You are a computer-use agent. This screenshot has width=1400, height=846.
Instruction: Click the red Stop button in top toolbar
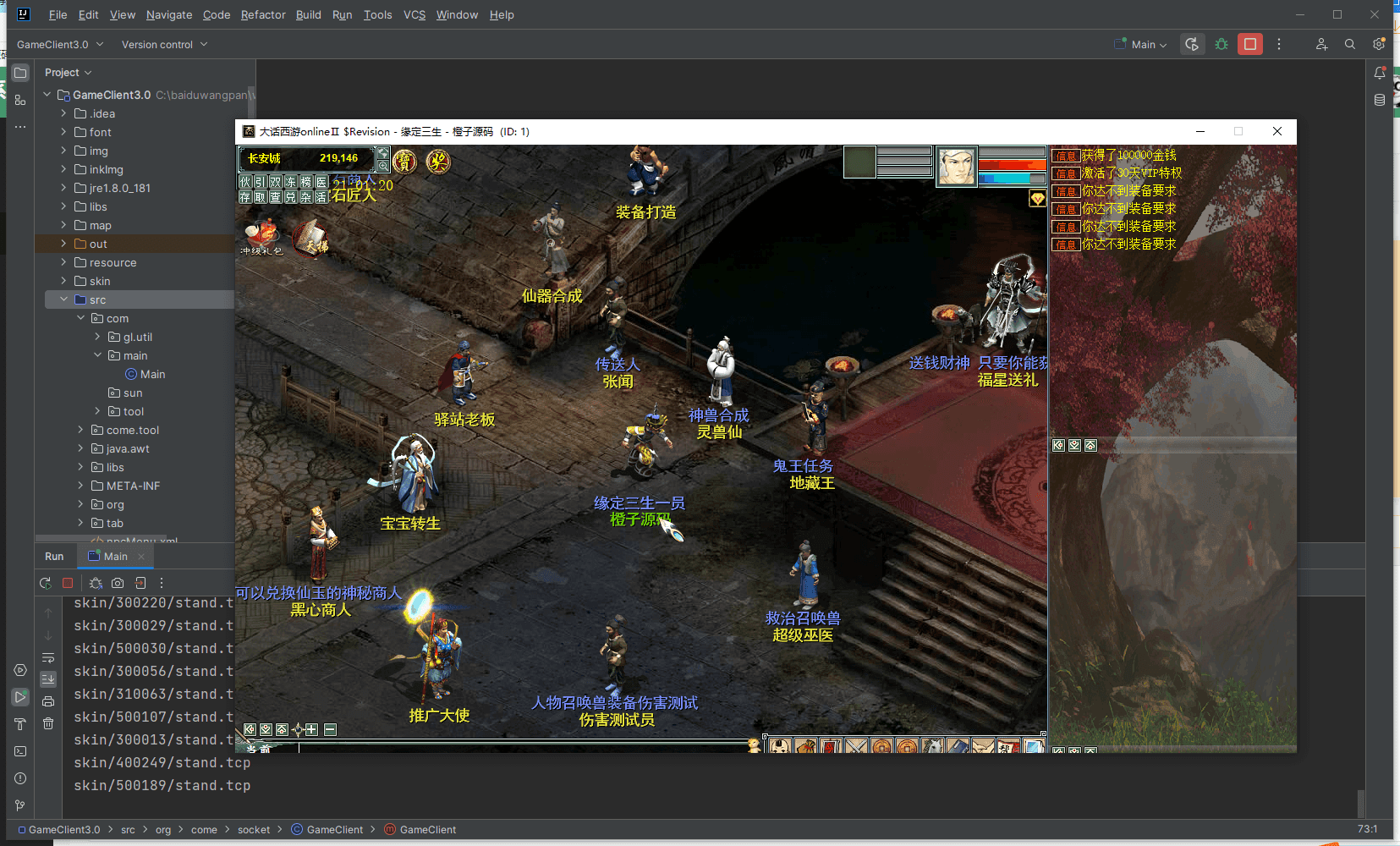pyautogui.click(x=1250, y=44)
